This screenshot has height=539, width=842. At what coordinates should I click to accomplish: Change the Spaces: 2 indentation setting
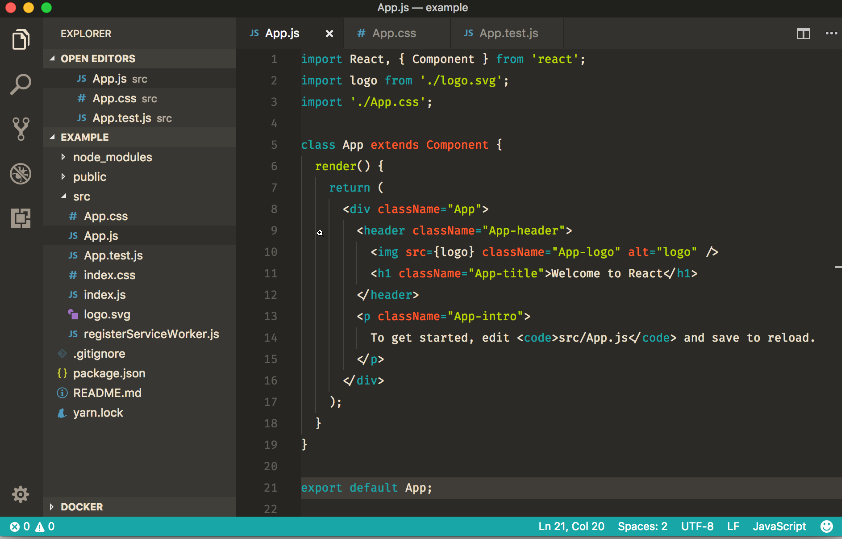coord(643,526)
